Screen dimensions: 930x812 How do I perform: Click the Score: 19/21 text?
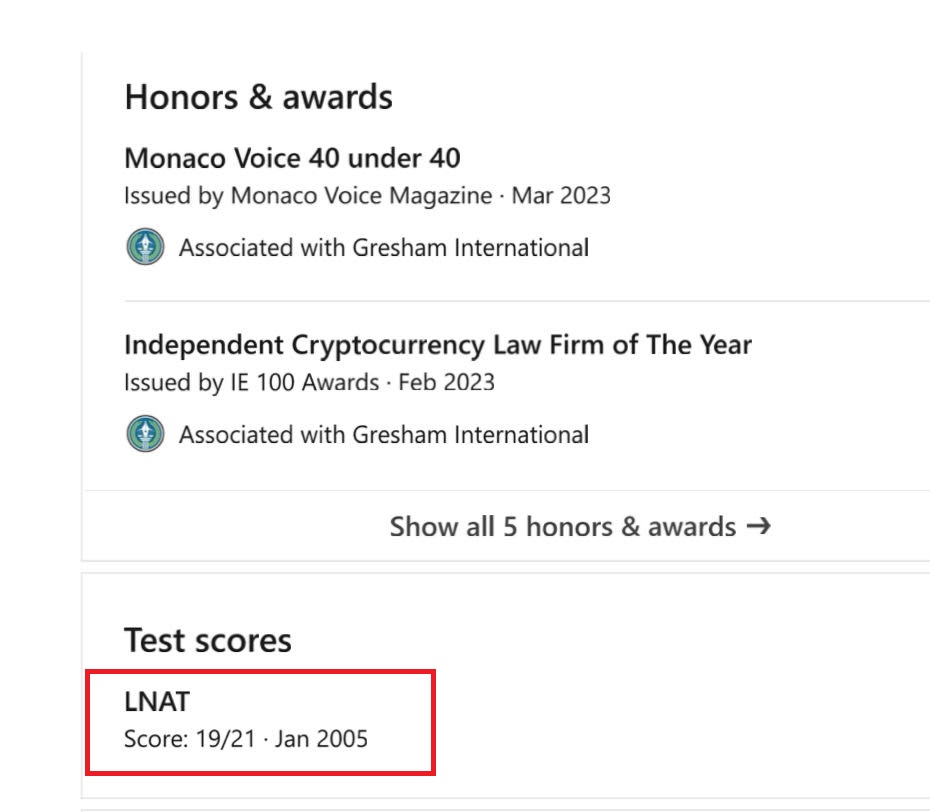click(190, 739)
